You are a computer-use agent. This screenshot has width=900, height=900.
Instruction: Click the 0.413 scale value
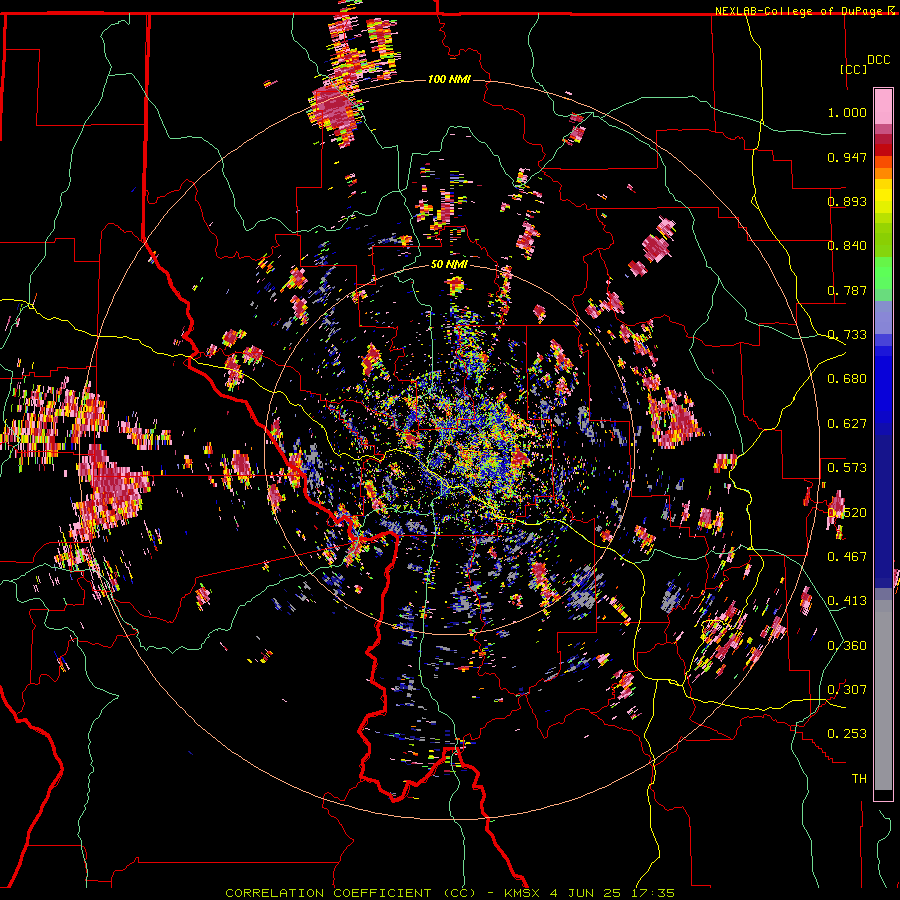coord(847,601)
